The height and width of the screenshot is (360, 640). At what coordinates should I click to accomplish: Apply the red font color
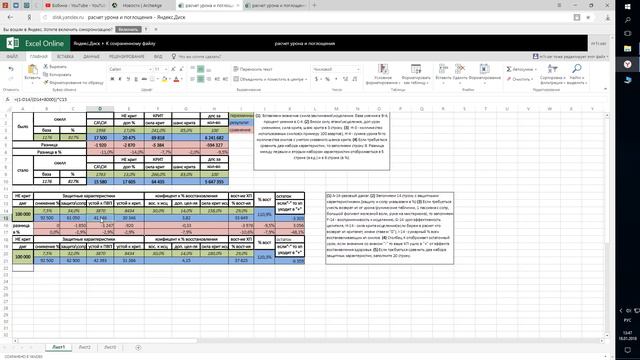176,79
